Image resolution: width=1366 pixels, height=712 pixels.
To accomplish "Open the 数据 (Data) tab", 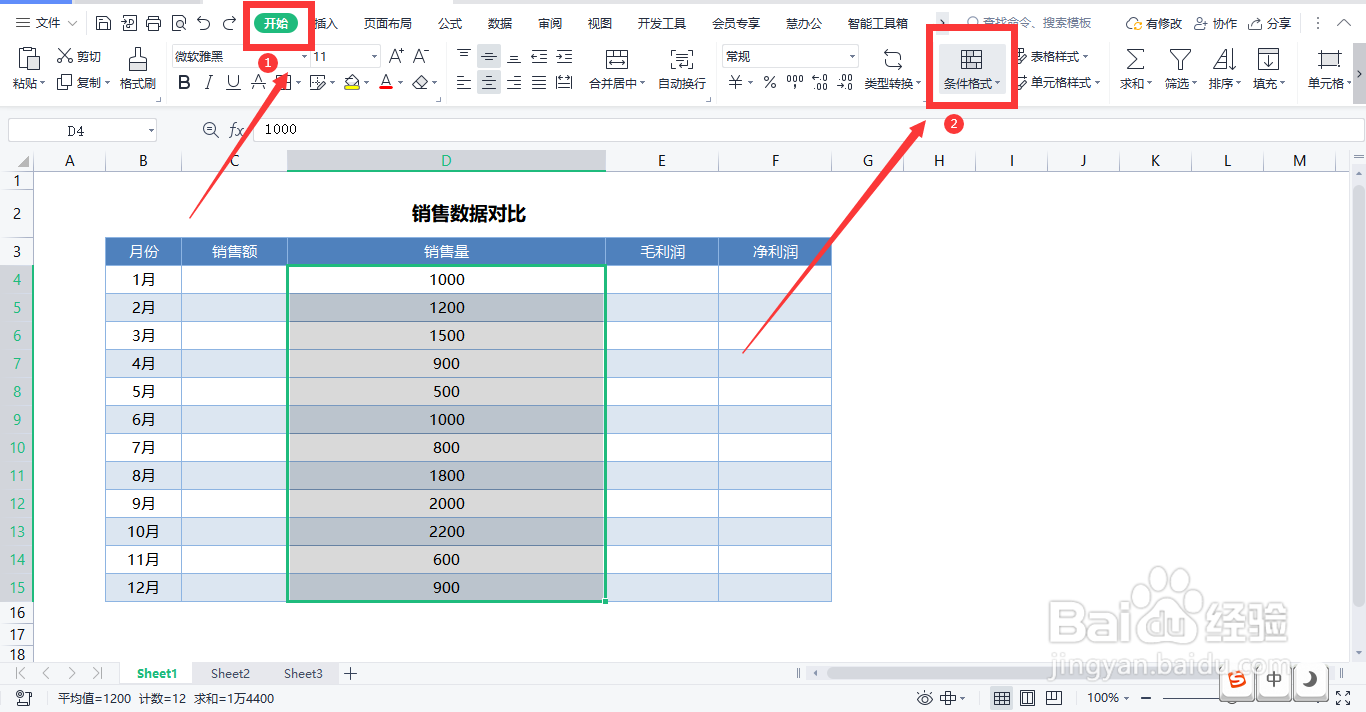I will [500, 23].
